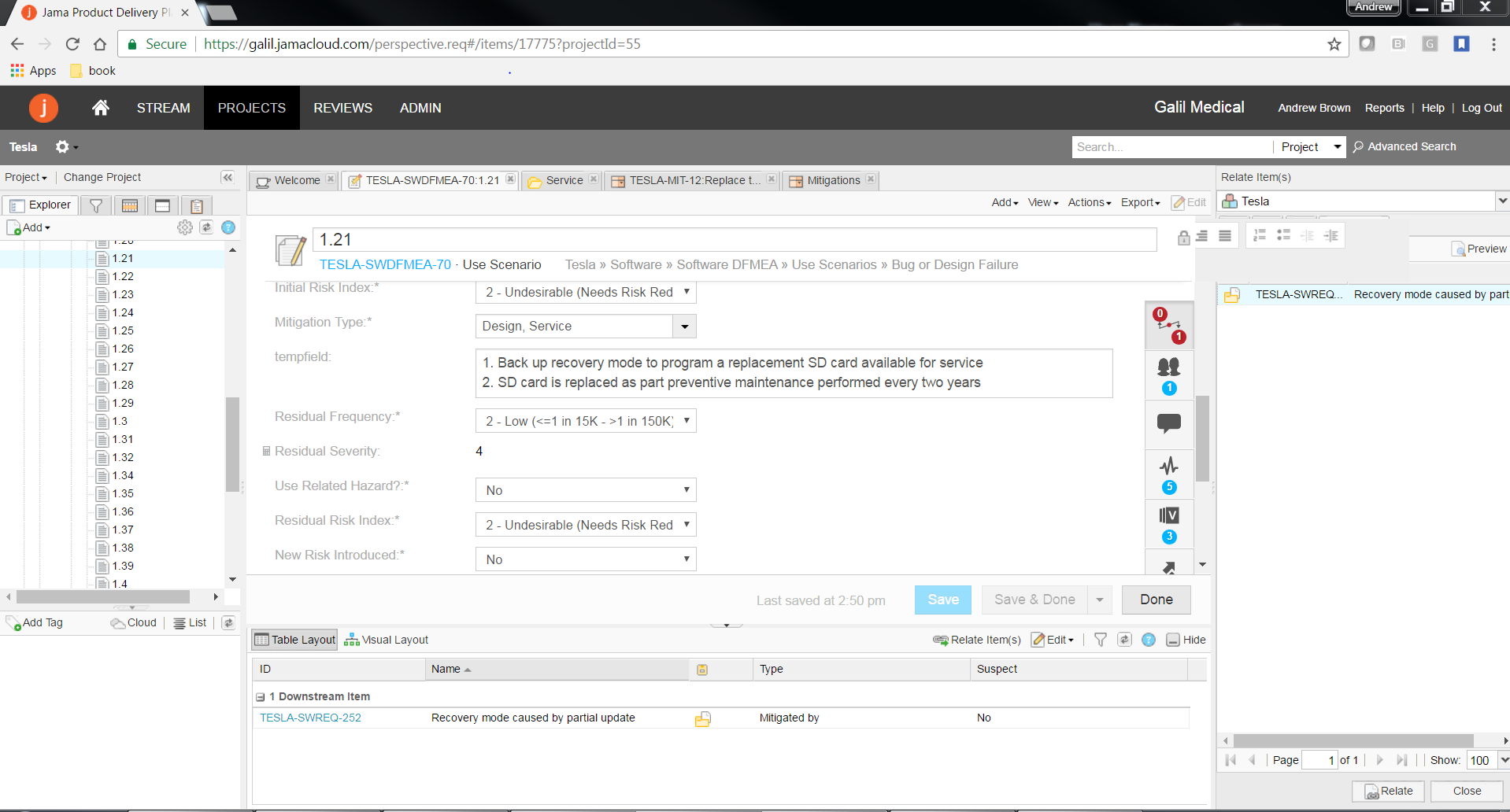This screenshot has height=812, width=1510.
Task: Click the Relate button
Action: coord(1389,791)
